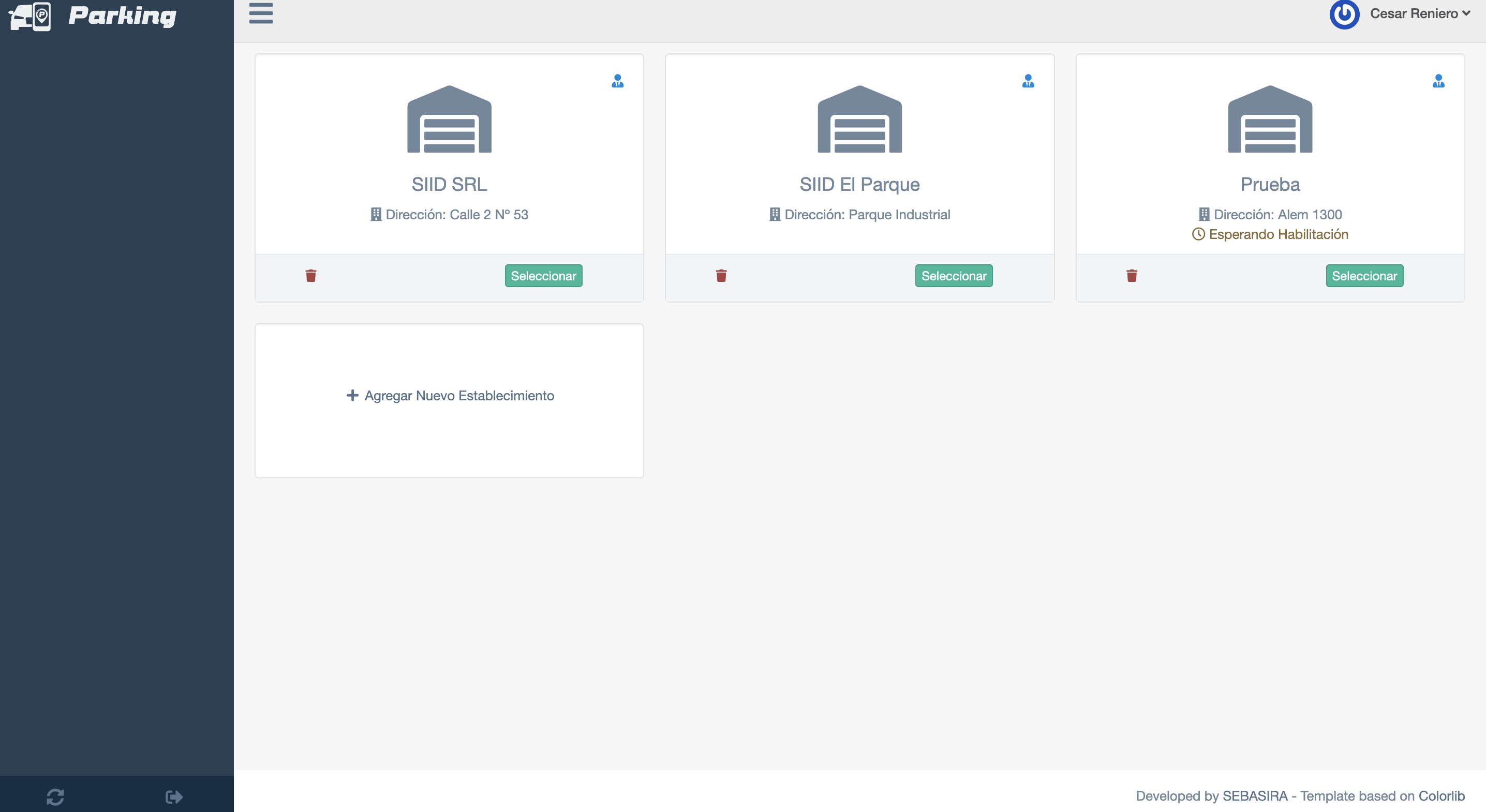Expand the Cesar Reniero user dropdown
The image size is (1486, 812).
(1420, 13)
